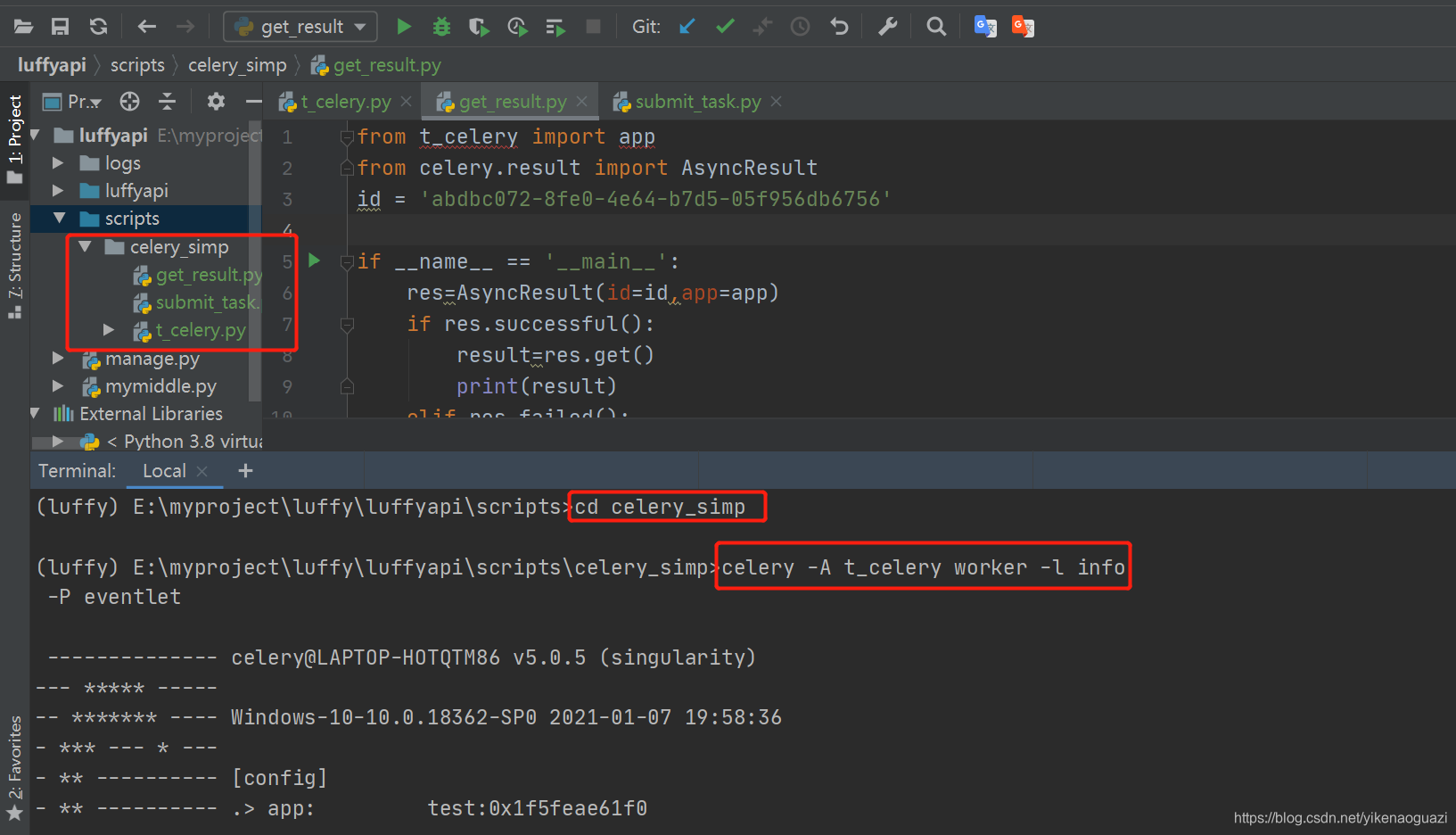Toggle the Z: Structure tool window
The width and height of the screenshot is (1456, 835).
(x=14, y=265)
